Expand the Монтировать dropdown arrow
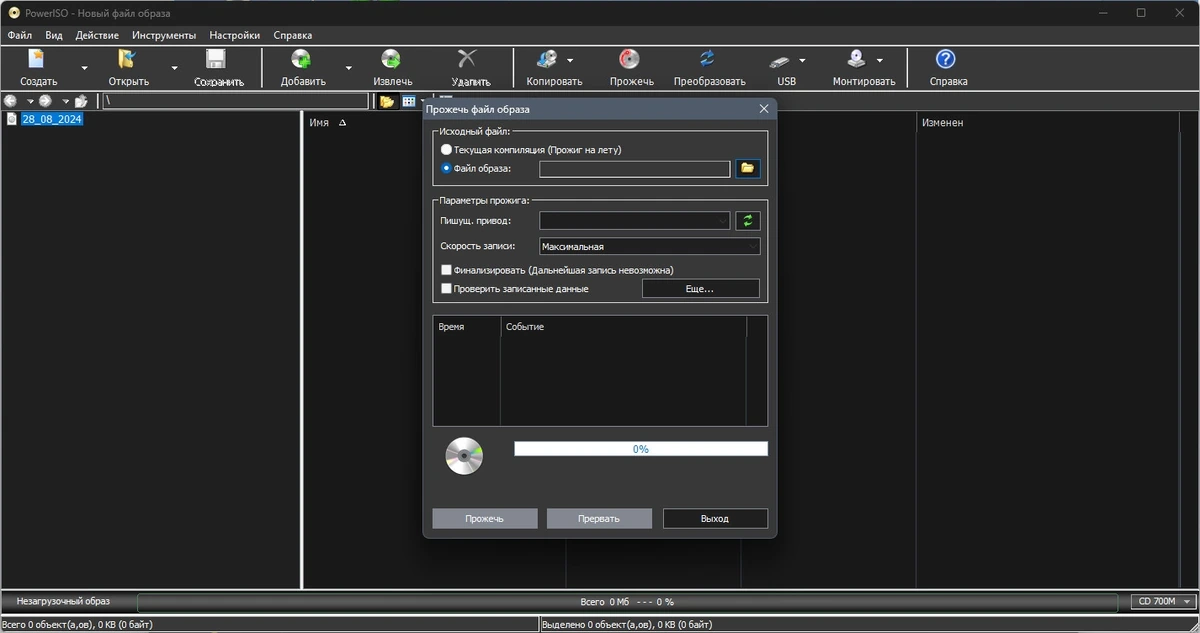Image resolution: width=1200 pixels, height=633 pixels. (x=880, y=60)
